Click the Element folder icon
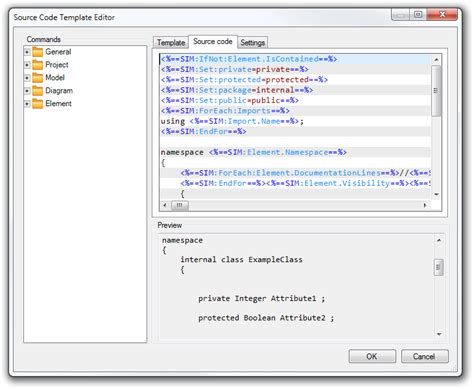This screenshot has width=474, height=389. click(x=38, y=104)
